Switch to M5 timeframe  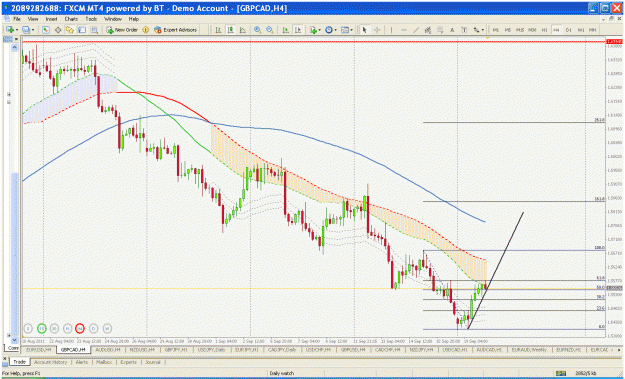click(x=507, y=30)
